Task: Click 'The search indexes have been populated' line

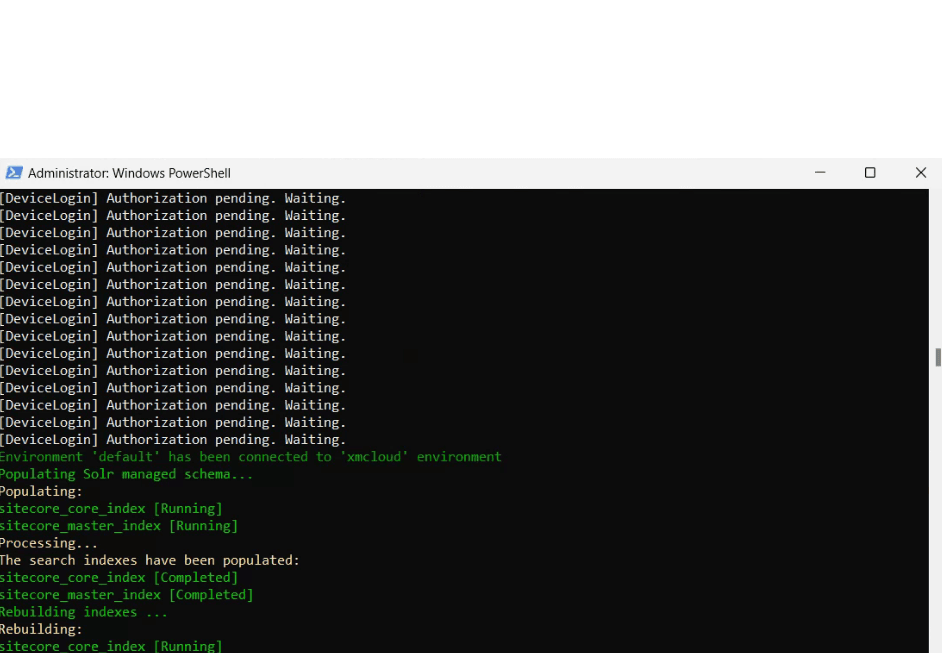Action: (x=150, y=560)
